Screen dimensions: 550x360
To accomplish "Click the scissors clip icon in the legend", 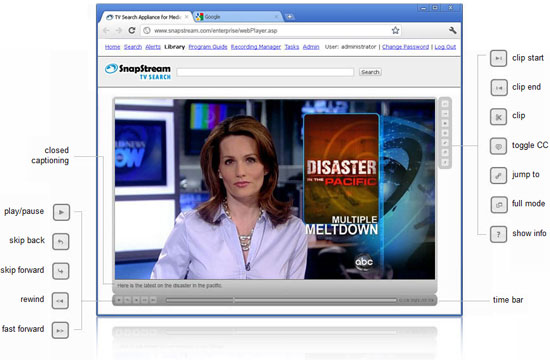I will (x=498, y=117).
